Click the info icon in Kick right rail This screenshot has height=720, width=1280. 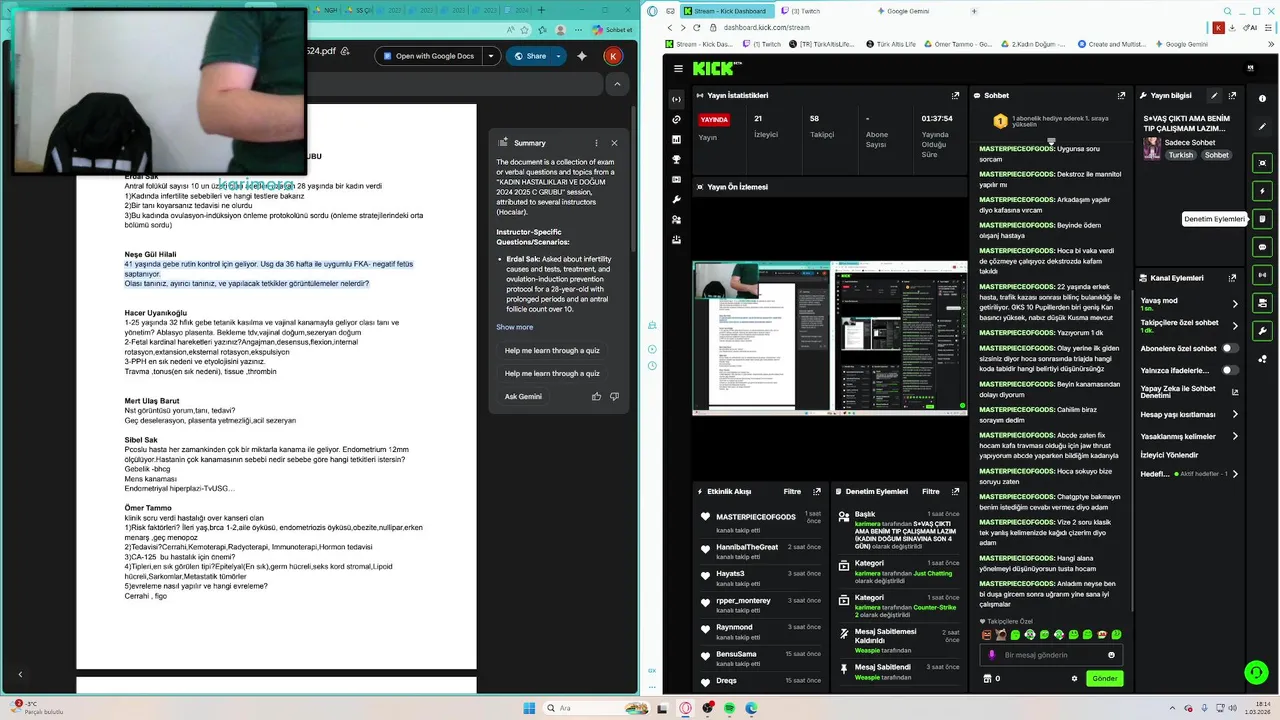pyautogui.click(x=1262, y=99)
